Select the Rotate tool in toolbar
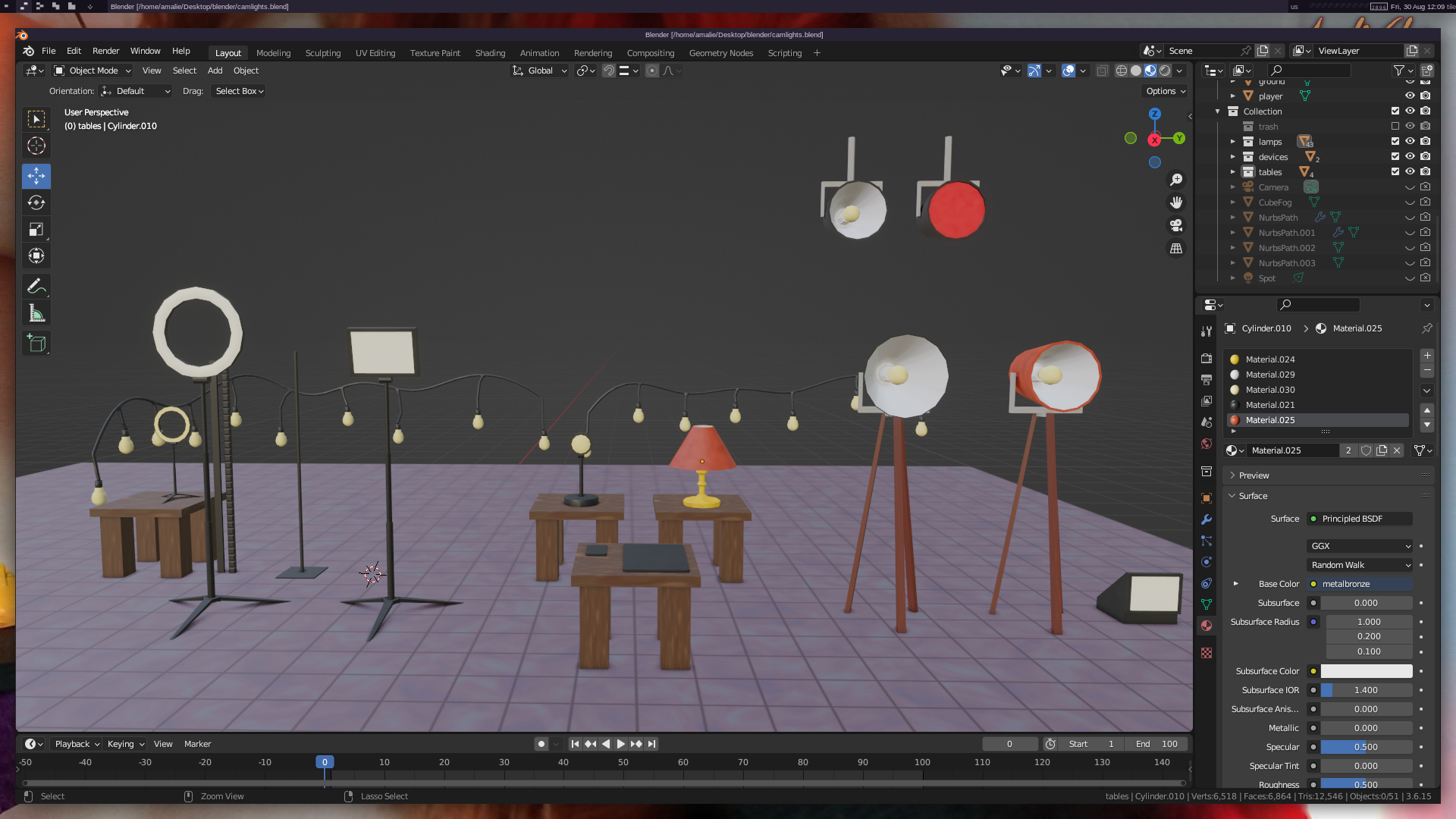Viewport: 1456px width, 819px height. 36,202
